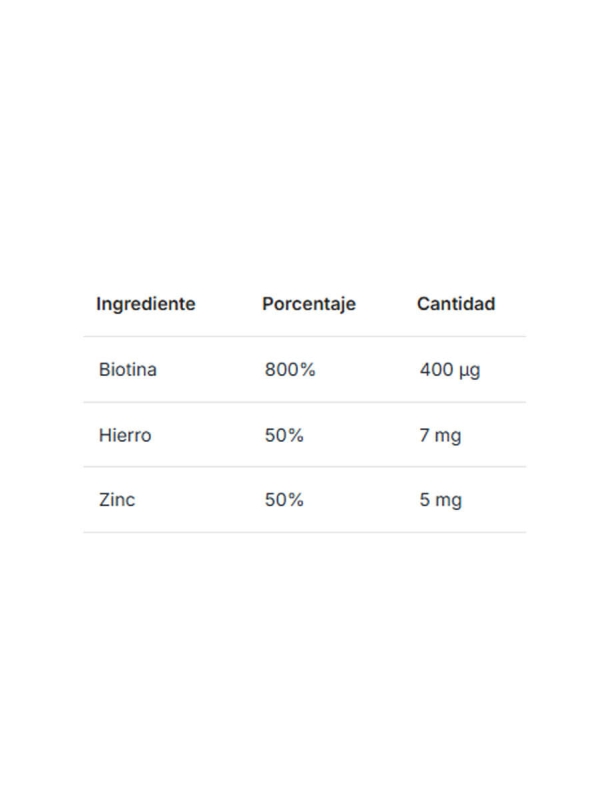This screenshot has height=800, width=600.
Task: Click the µg unit in Biotina's quantity
Action: pyautogui.click(x=470, y=371)
